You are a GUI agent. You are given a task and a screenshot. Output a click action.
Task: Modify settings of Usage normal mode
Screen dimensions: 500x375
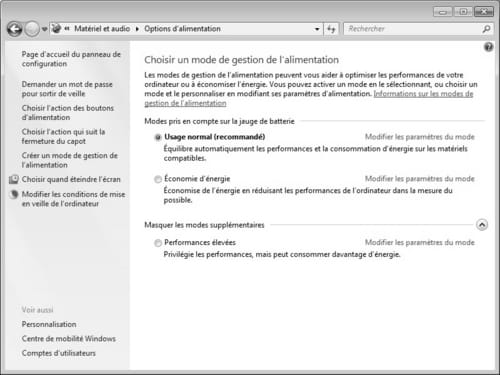420,137
